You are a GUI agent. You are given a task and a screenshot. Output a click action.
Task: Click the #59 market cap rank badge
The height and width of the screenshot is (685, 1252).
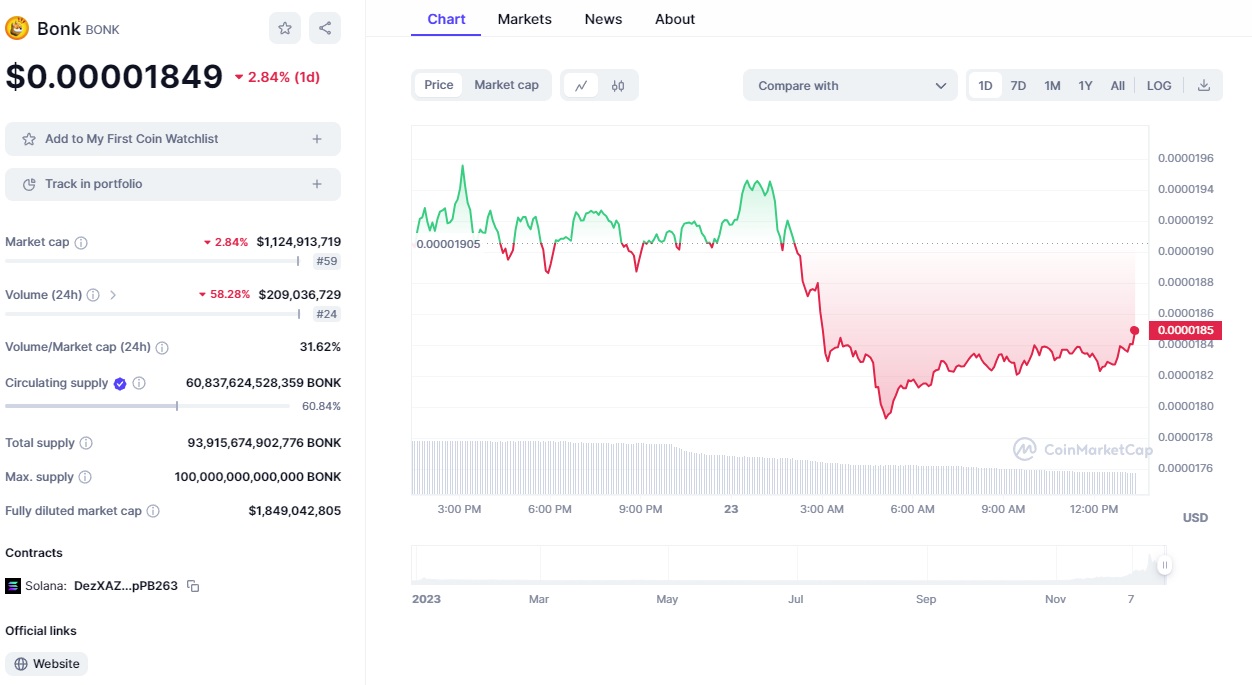[327, 261]
